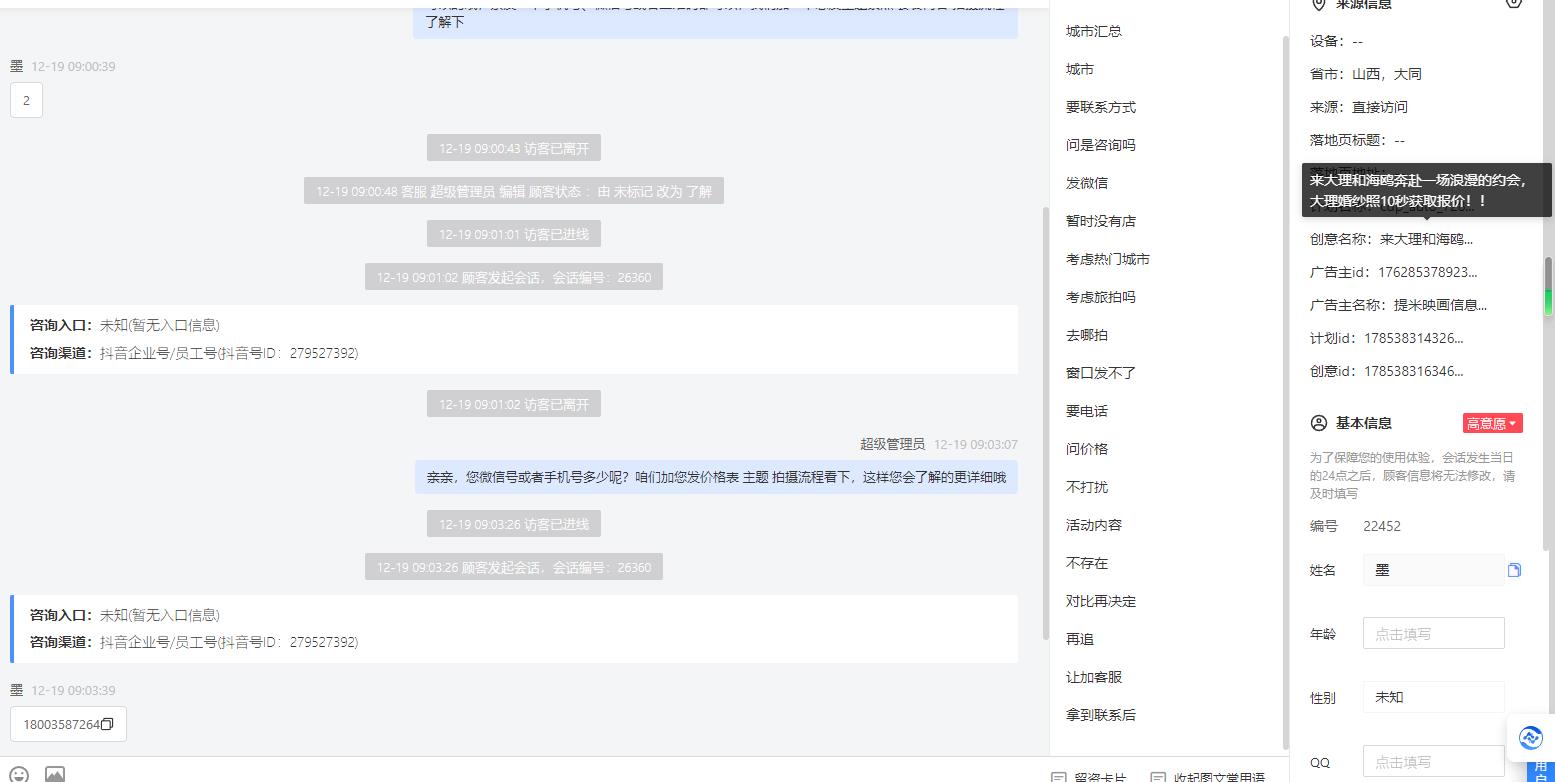Open the image upload icon

[x=55, y=775]
